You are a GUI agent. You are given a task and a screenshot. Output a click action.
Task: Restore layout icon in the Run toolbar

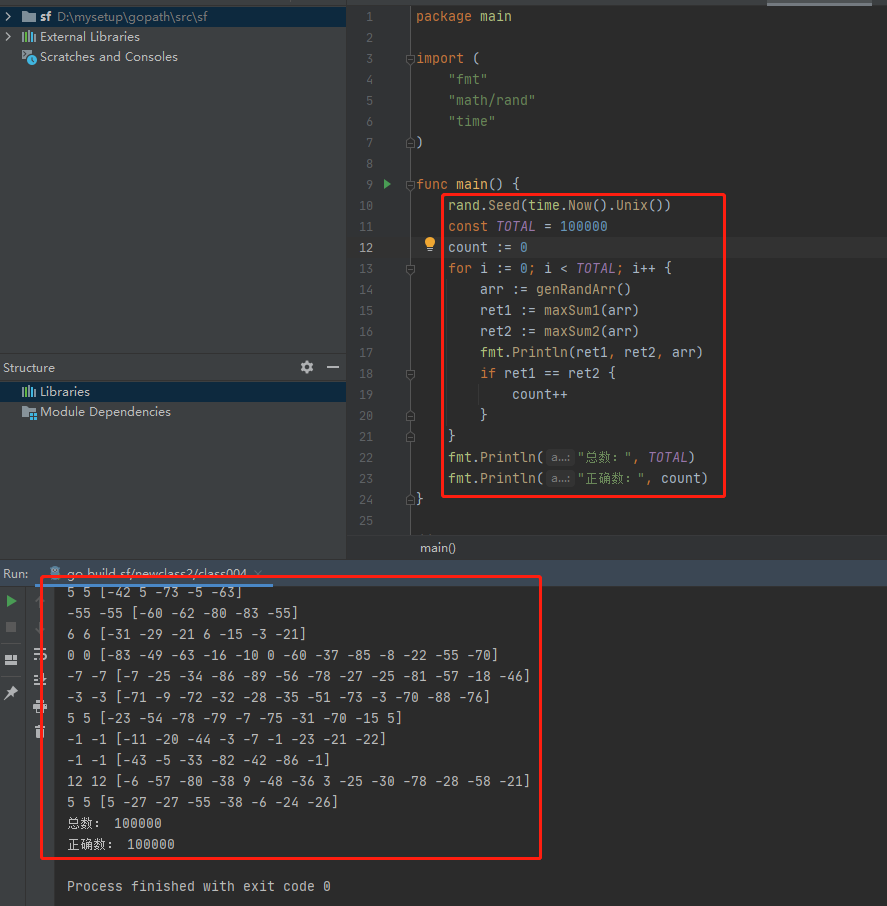coord(11,660)
